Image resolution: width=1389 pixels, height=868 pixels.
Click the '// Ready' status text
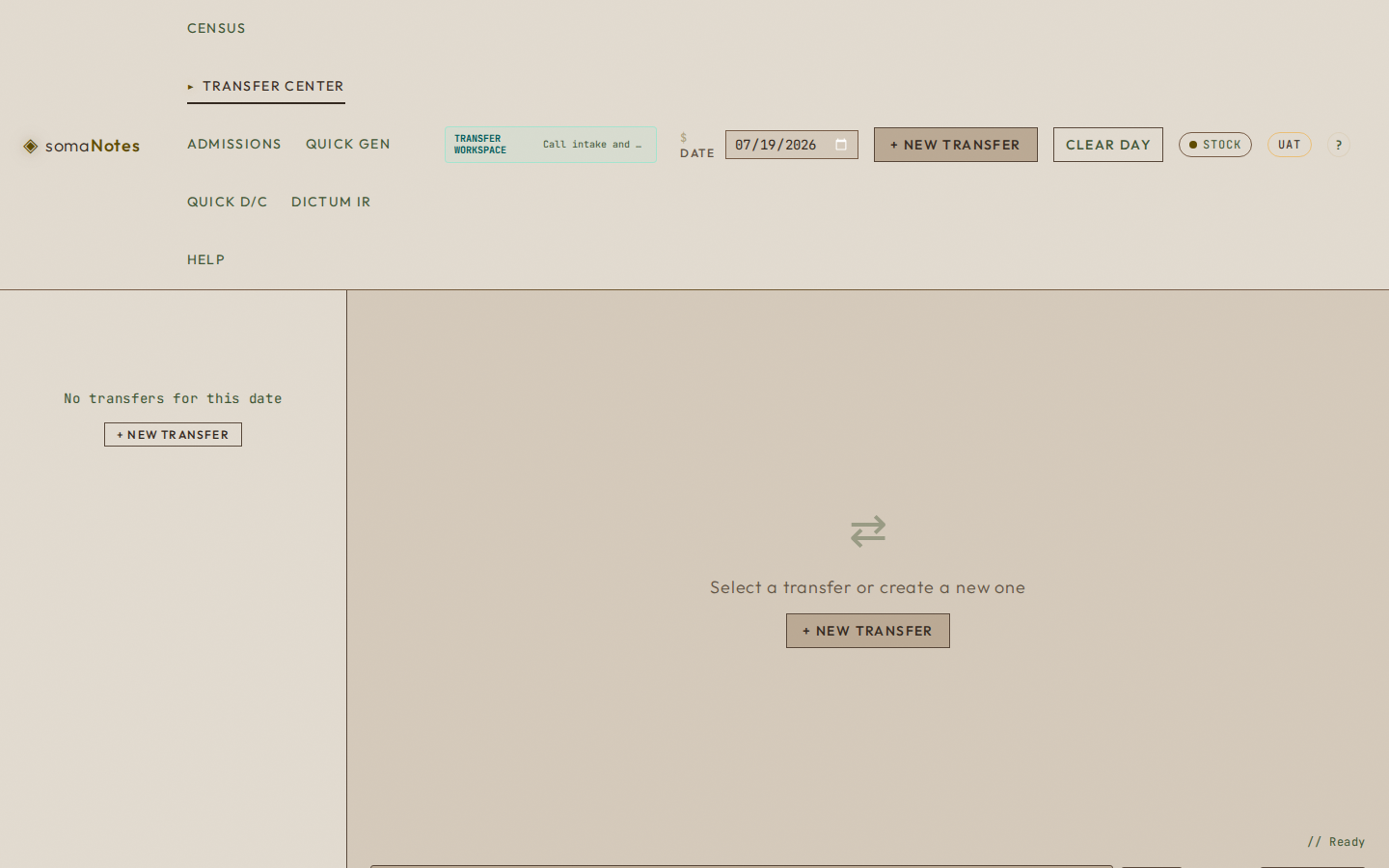pyautogui.click(x=1337, y=842)
